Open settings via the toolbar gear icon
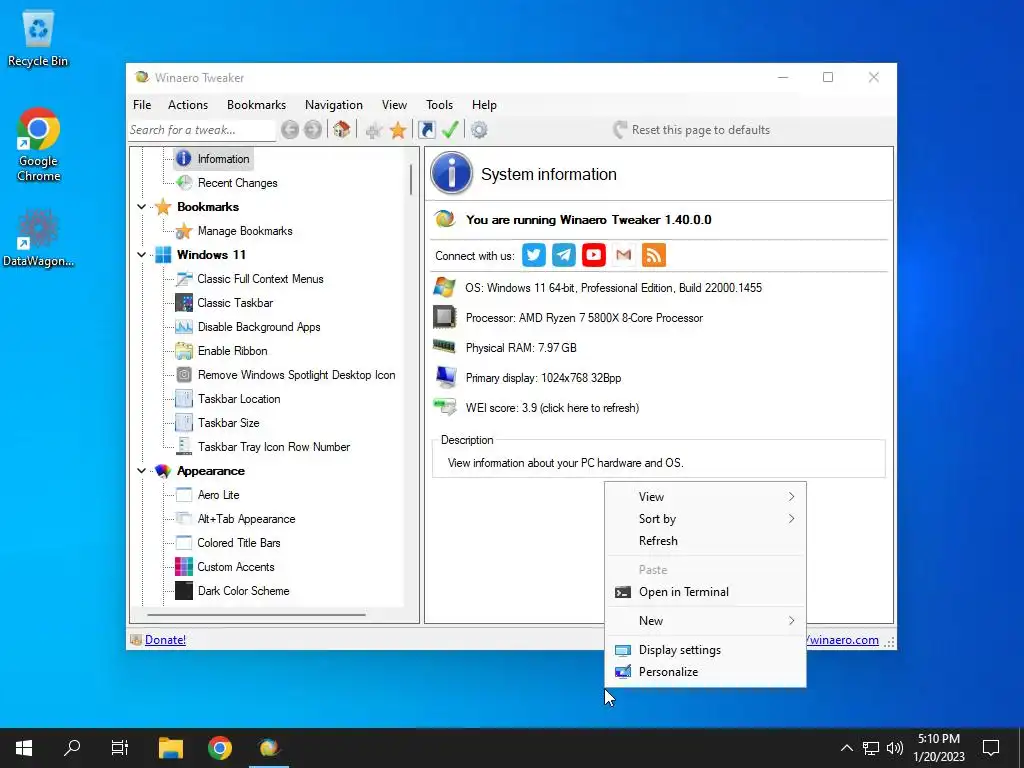The width and height of the screenshot is (1024, 768). click(479, 130)
